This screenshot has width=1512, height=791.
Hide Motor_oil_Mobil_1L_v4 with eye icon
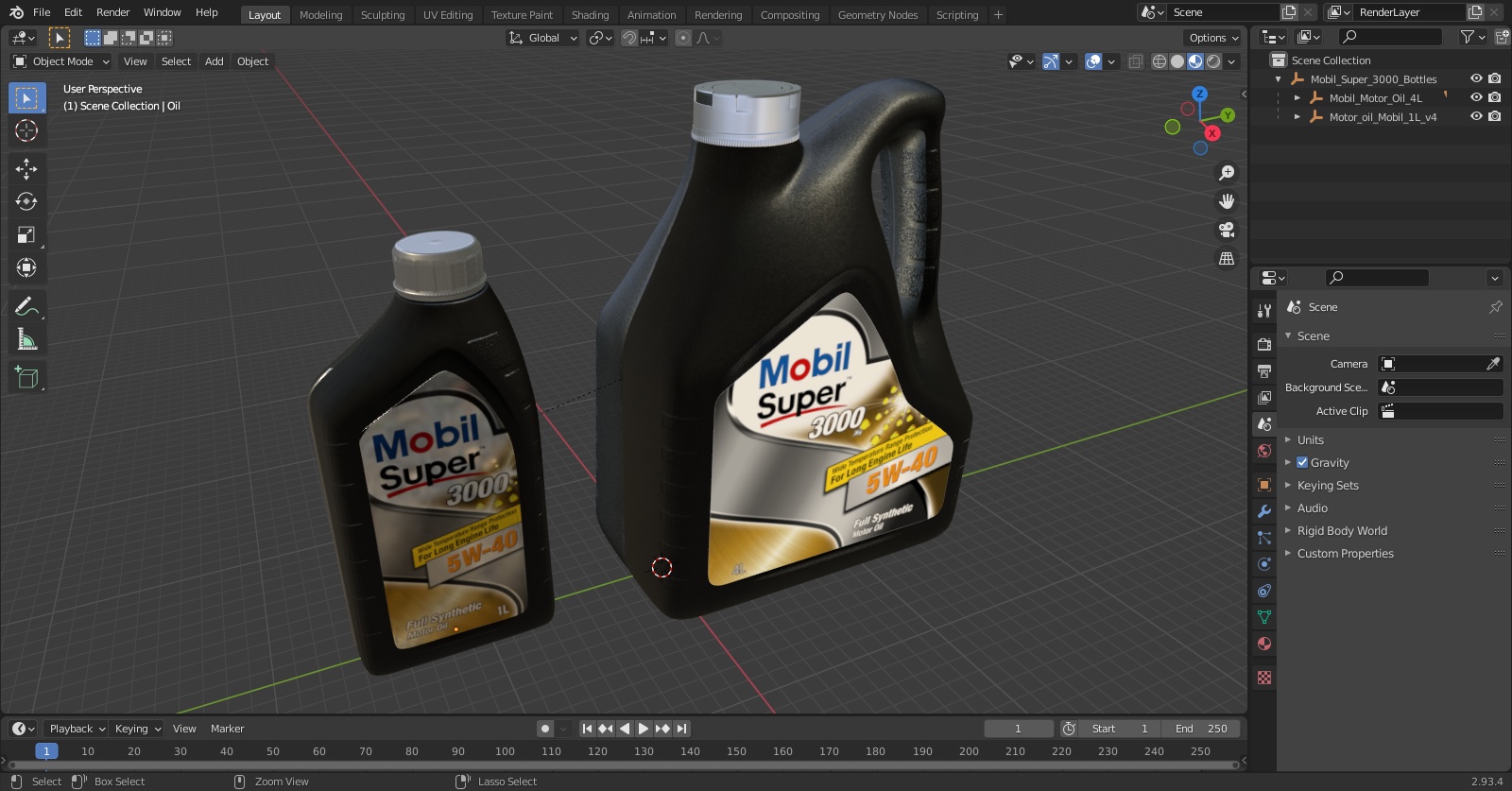coord(1476,116)
